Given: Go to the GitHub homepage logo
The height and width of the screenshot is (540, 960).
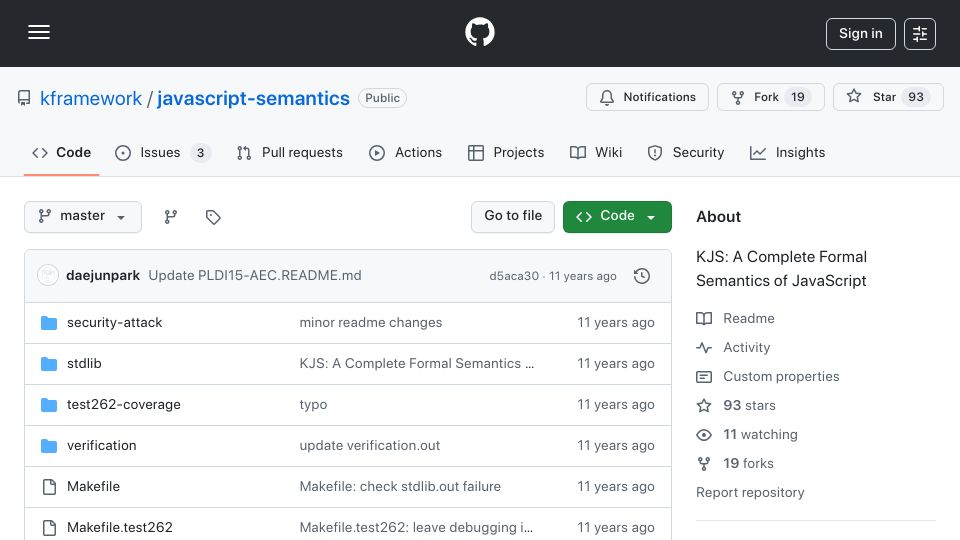Looking at the screenshot, I should [x=479, y=32].
